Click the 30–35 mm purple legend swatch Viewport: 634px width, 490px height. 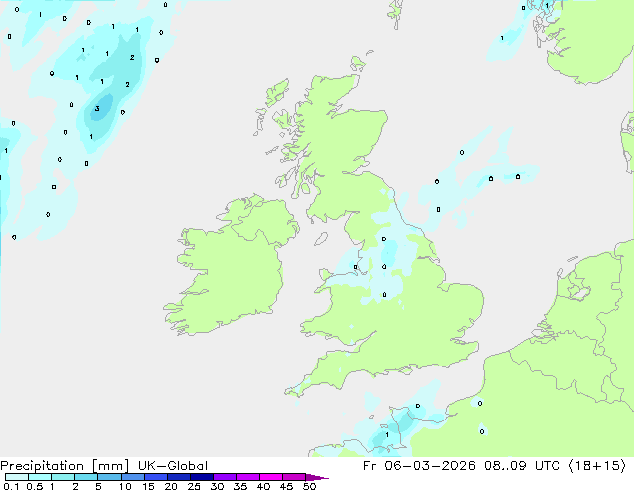pos(225,477)
